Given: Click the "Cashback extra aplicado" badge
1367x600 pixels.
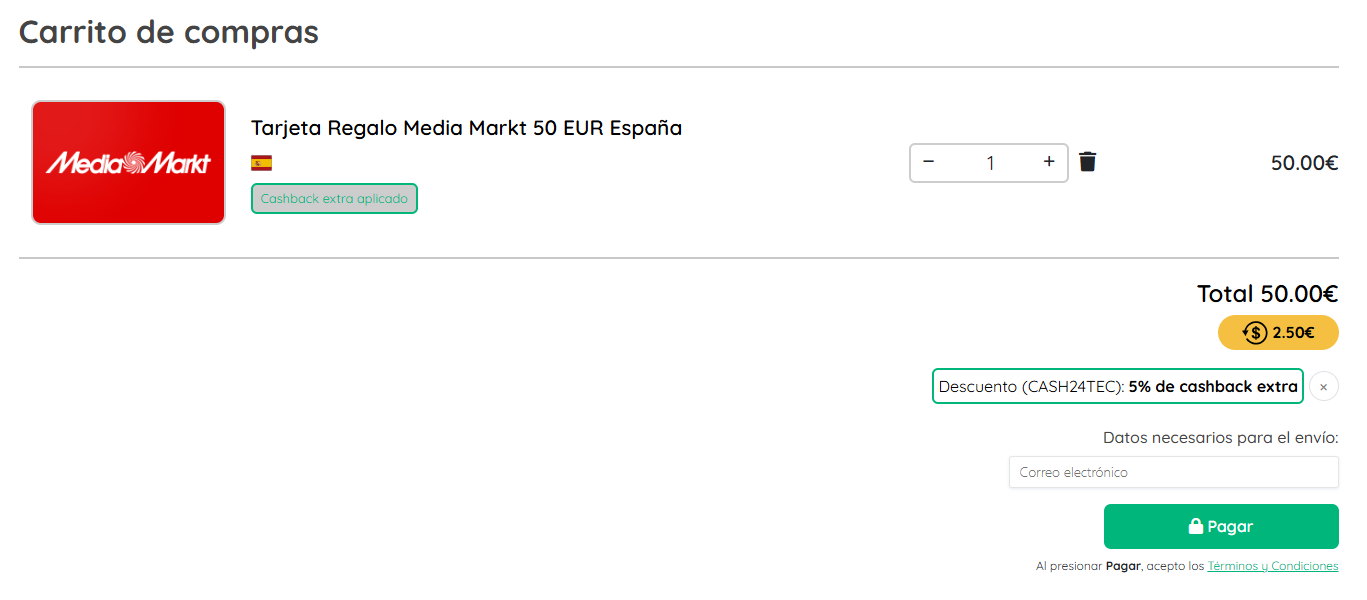Looking at the screenshot, I should click(334, 199).
